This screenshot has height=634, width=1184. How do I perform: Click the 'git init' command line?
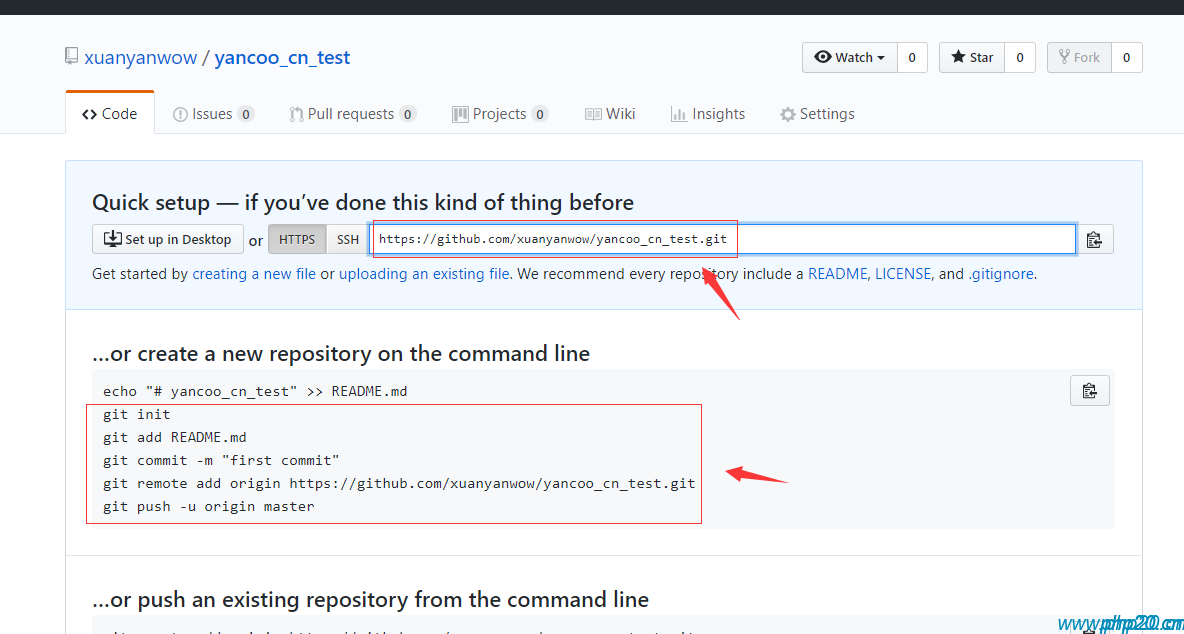pyautogui.click(x=137, y=414)
